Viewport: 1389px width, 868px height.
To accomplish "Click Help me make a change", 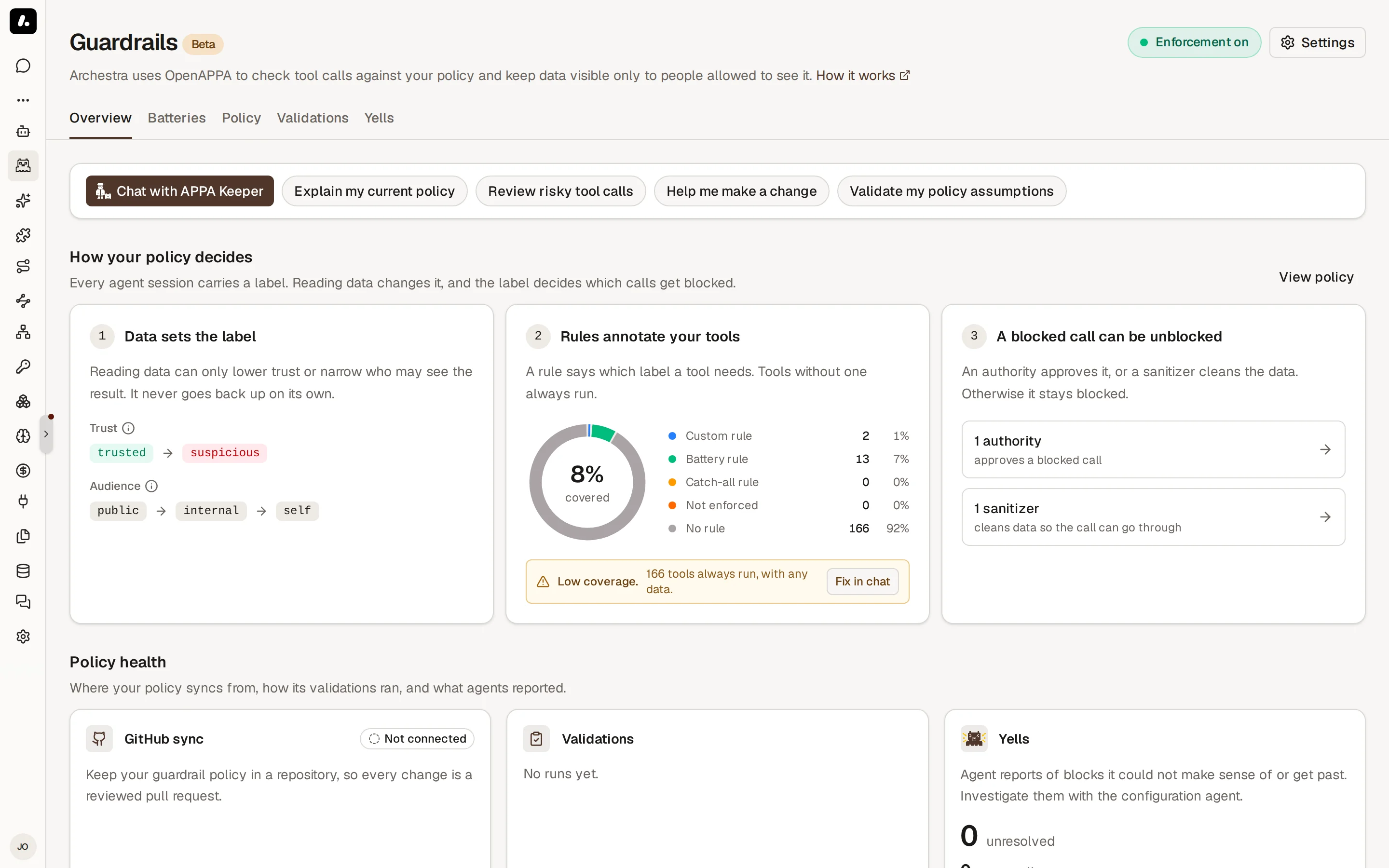I will 741,191.
